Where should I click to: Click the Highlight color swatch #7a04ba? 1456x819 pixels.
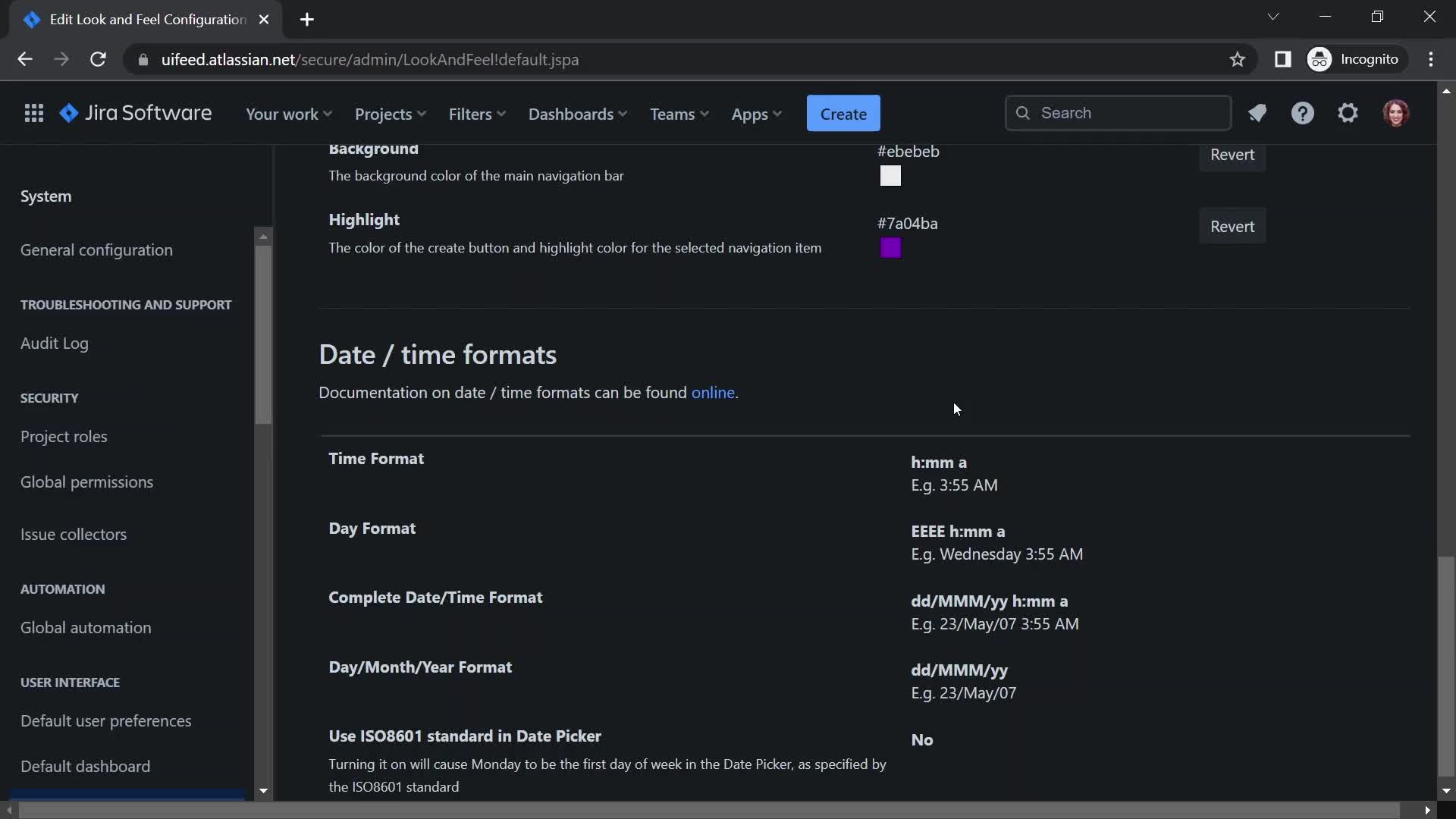click(x=890, y=248)
